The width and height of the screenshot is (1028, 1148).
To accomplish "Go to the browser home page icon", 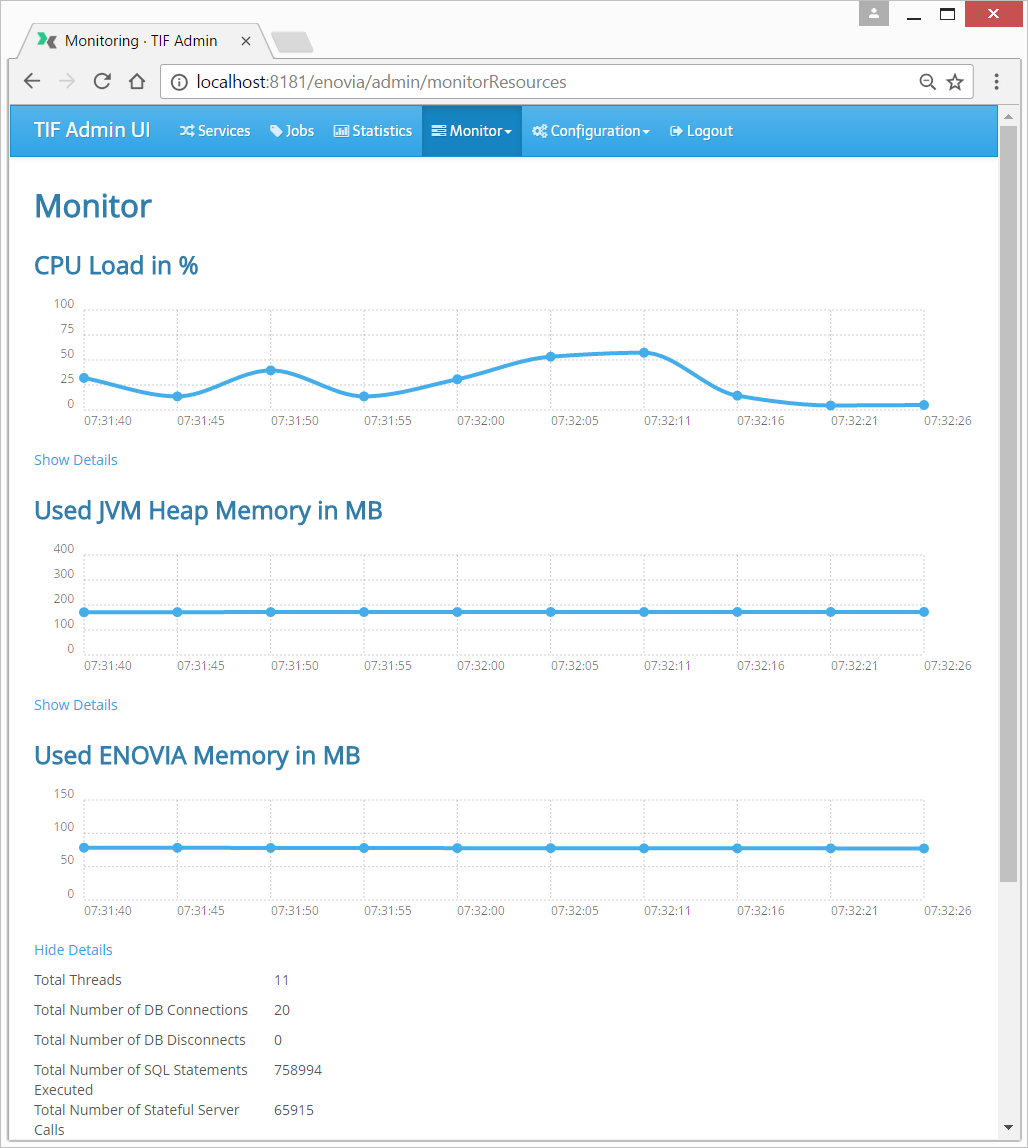I will (x=138, y=82).
